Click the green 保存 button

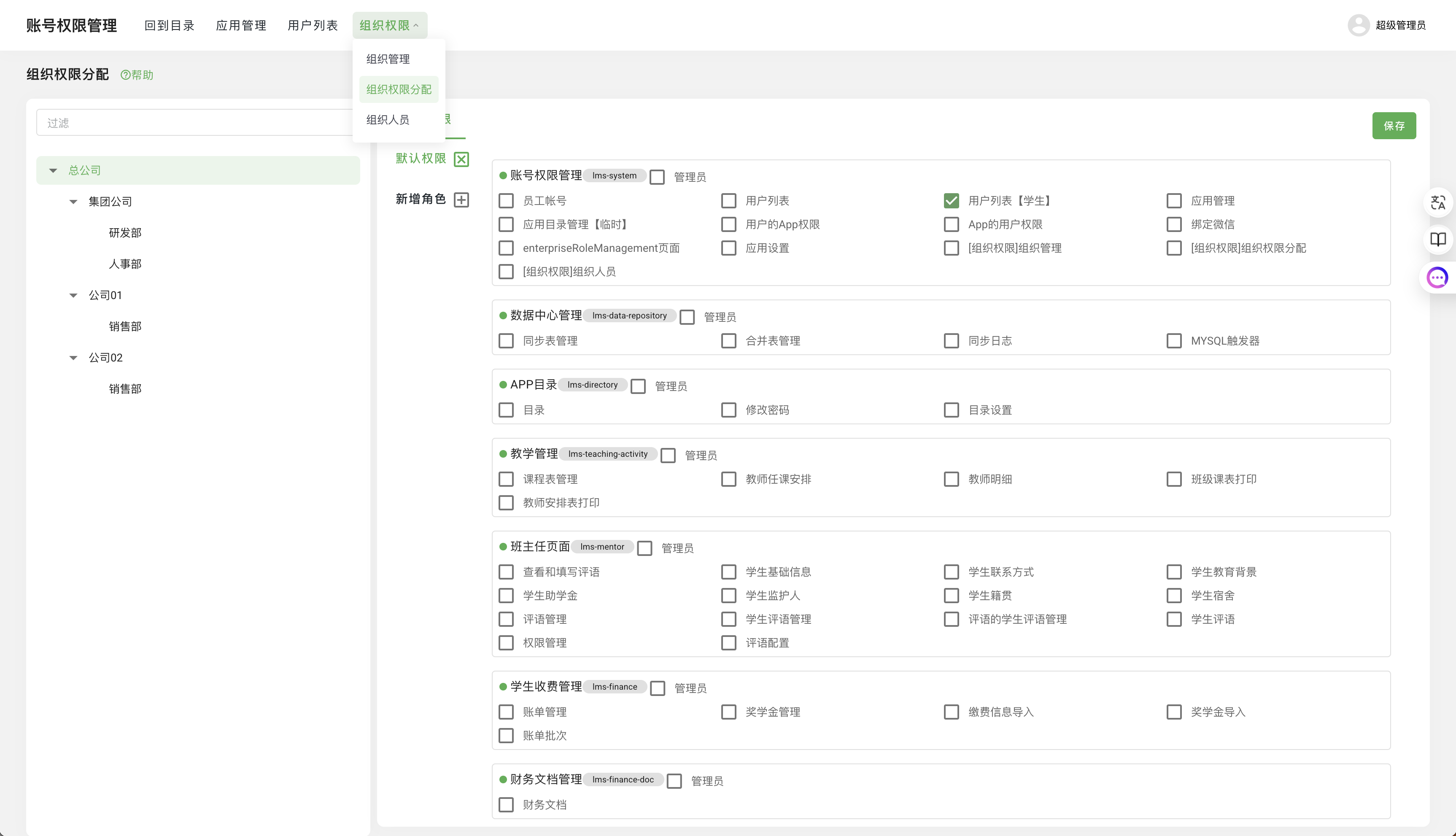pyautogui.click(x=1394, y=126)
